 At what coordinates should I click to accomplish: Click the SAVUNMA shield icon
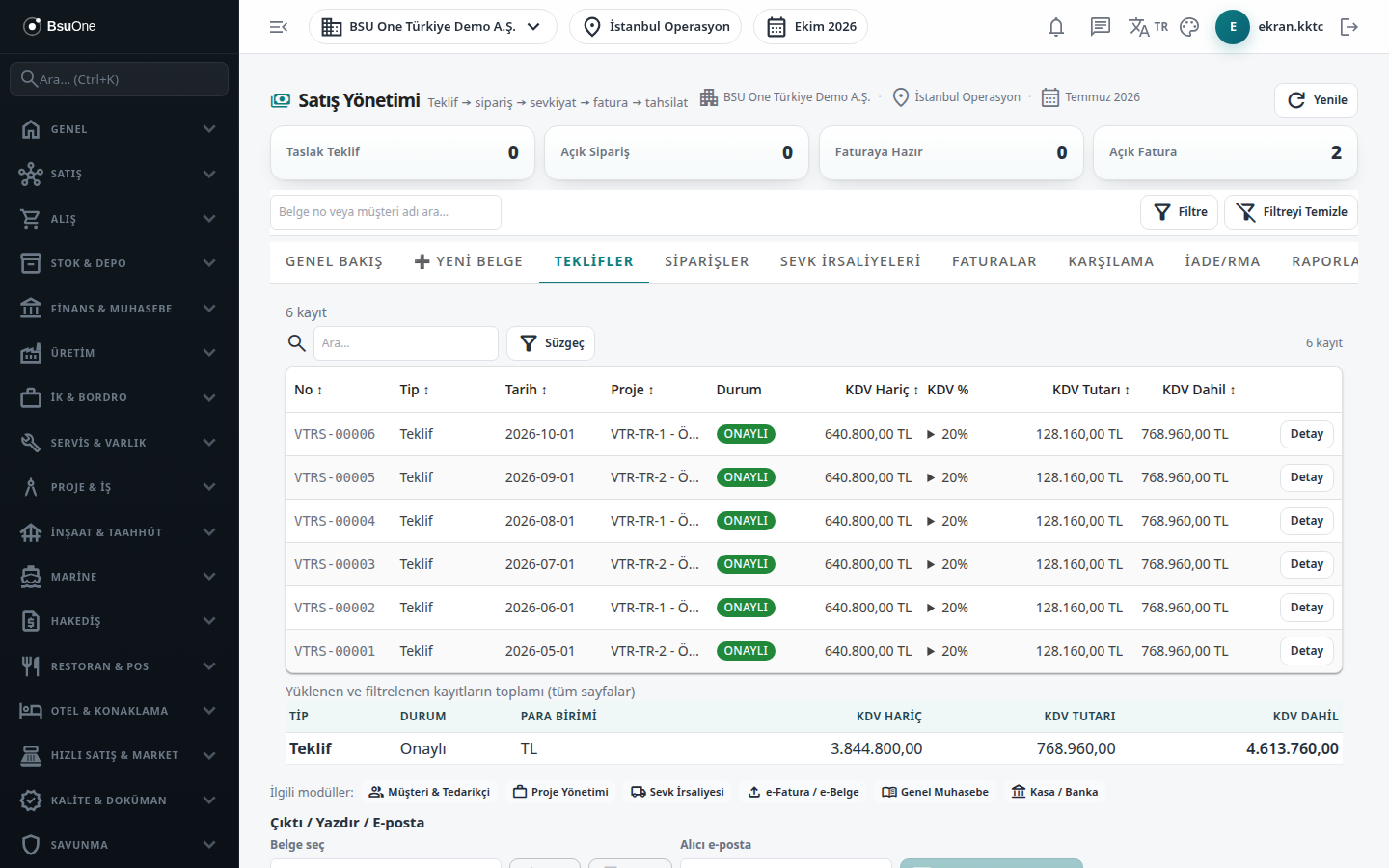31,845
